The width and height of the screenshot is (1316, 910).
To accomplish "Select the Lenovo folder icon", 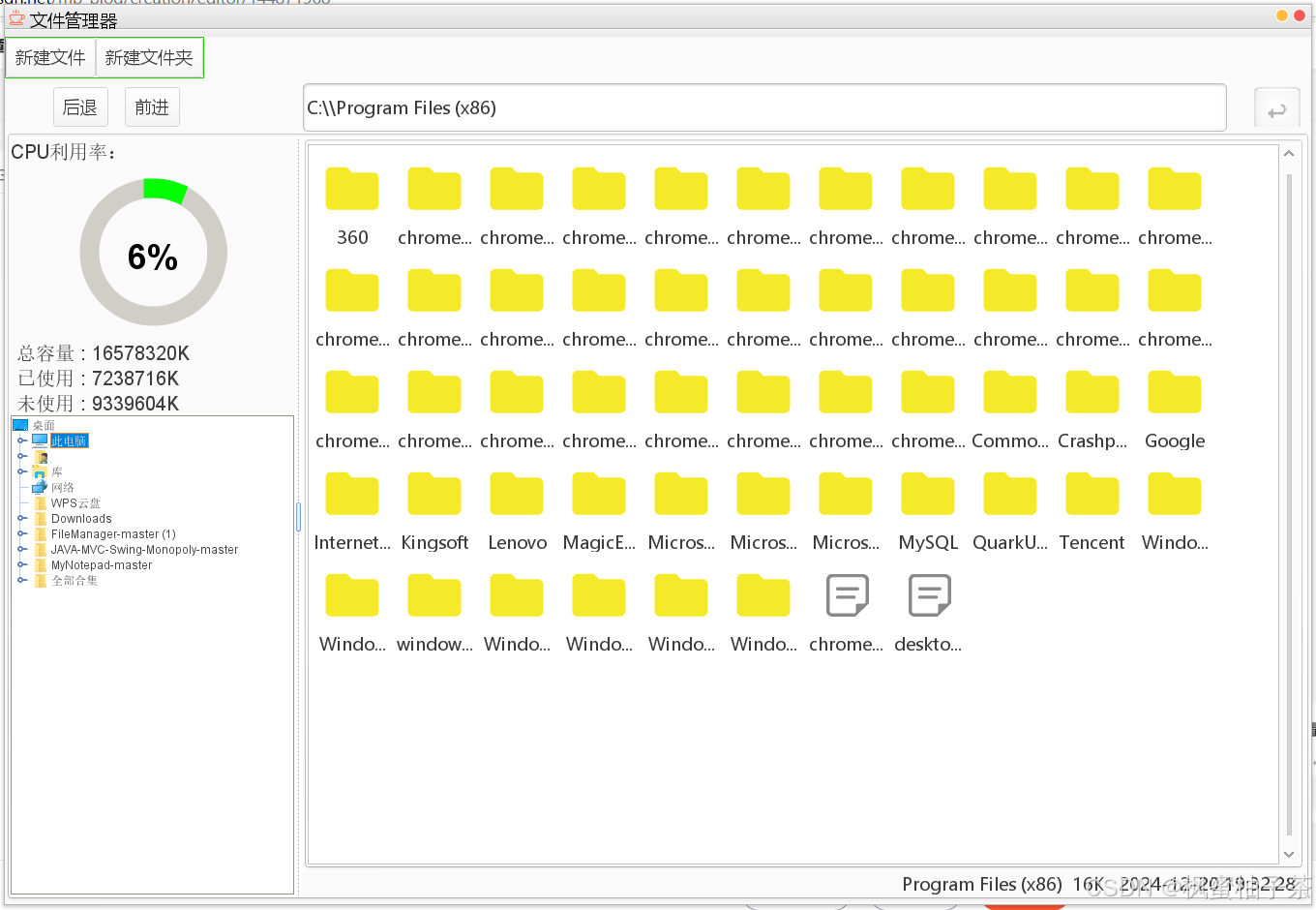I will coord(517,493).
